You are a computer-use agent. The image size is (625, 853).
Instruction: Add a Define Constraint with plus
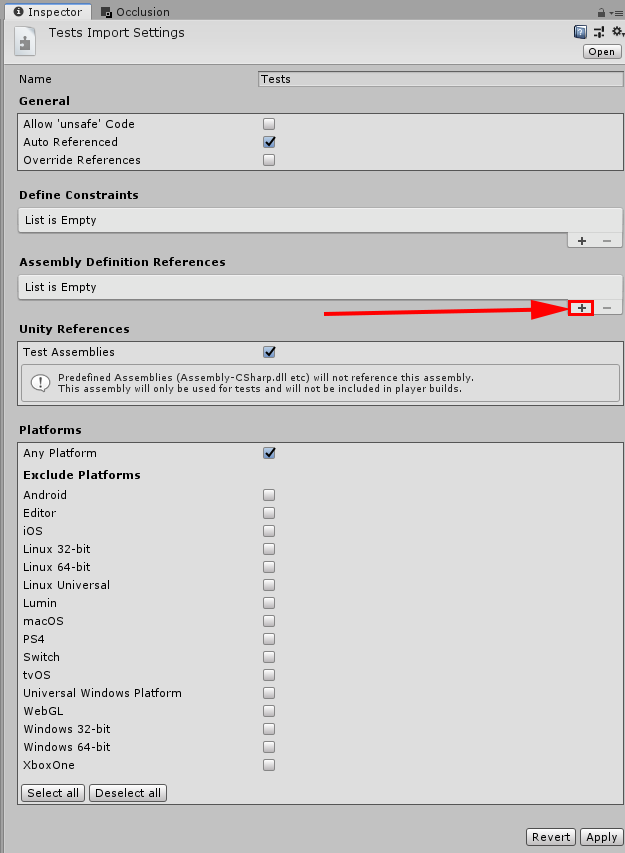point(581,241)
